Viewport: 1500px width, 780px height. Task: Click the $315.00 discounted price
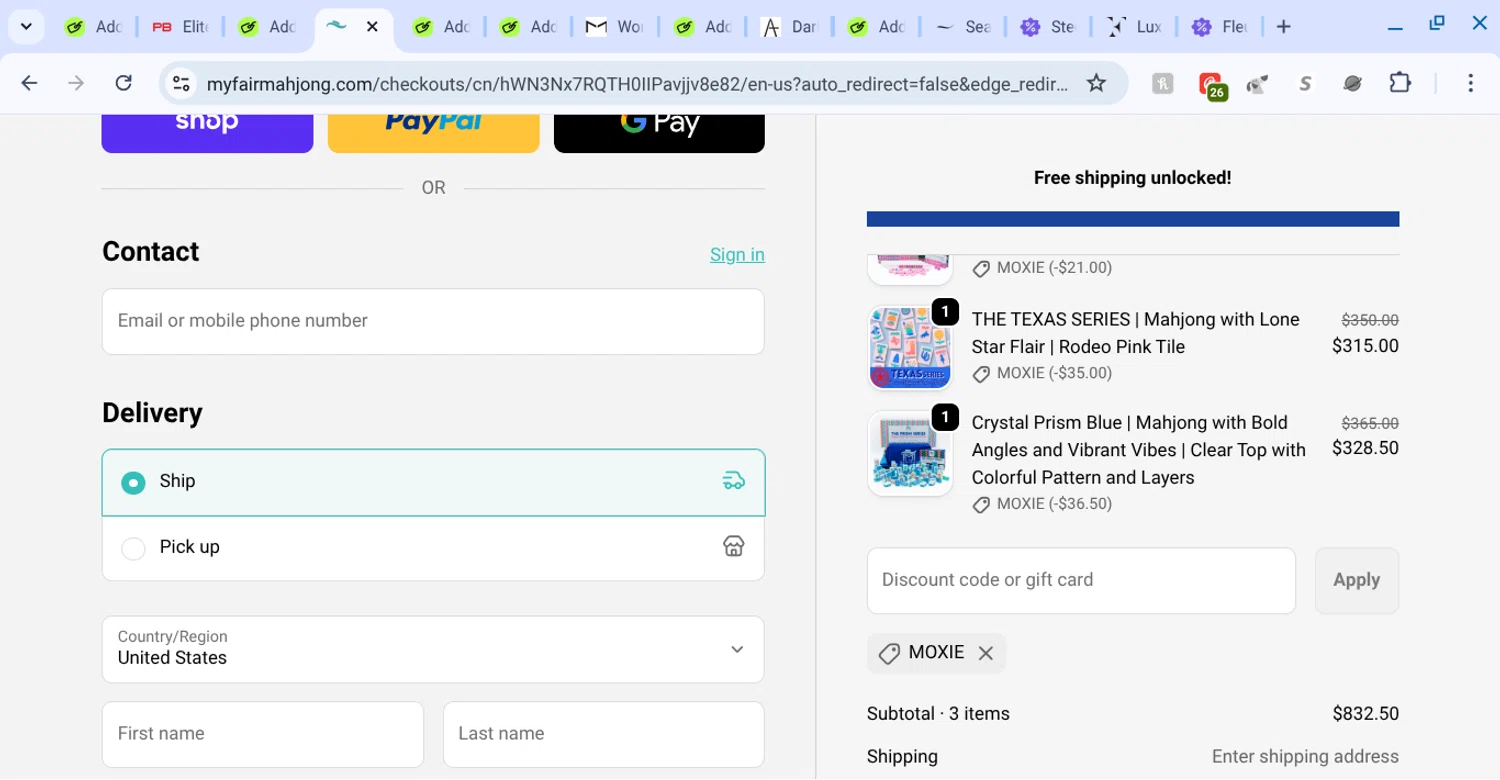pos(1365,346)
